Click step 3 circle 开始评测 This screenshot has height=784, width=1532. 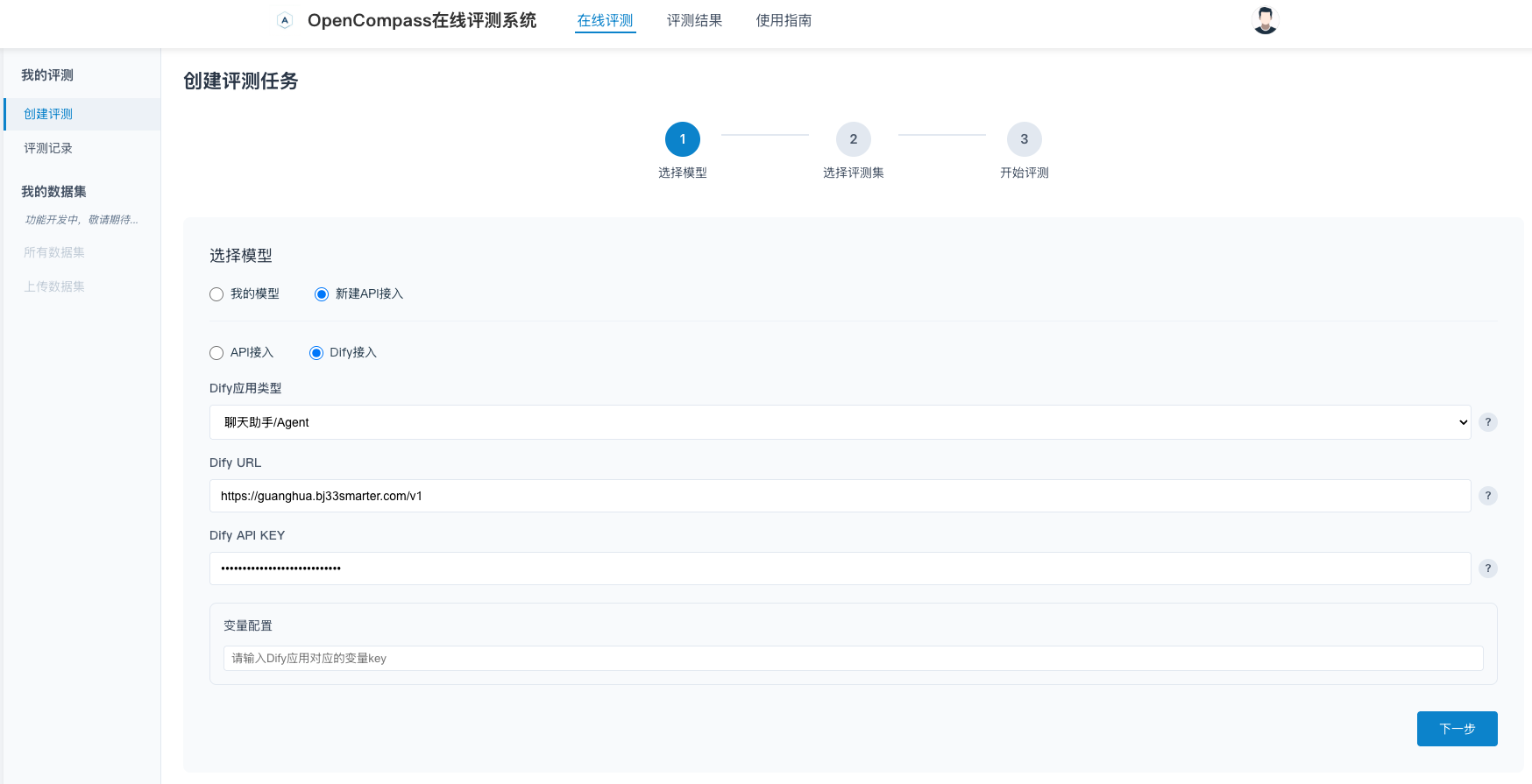(1024, 139)
